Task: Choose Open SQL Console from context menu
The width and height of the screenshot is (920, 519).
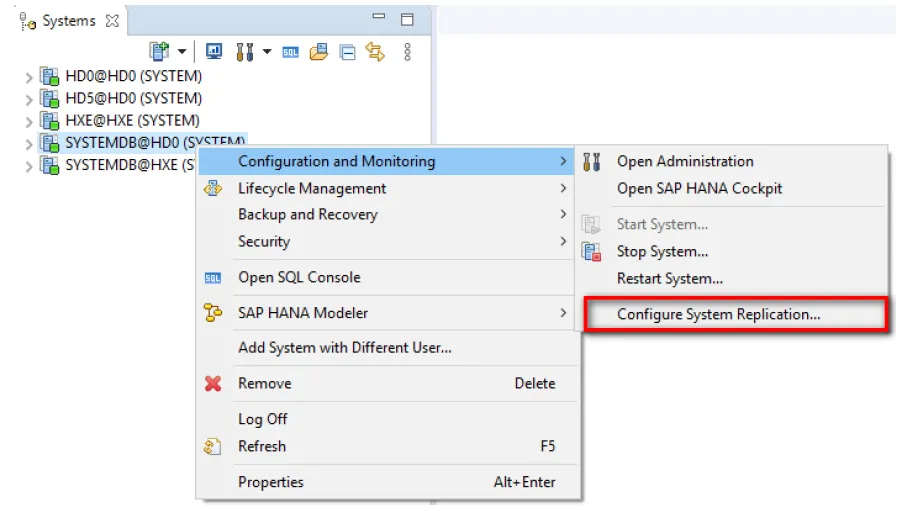Action: point(386,277)
